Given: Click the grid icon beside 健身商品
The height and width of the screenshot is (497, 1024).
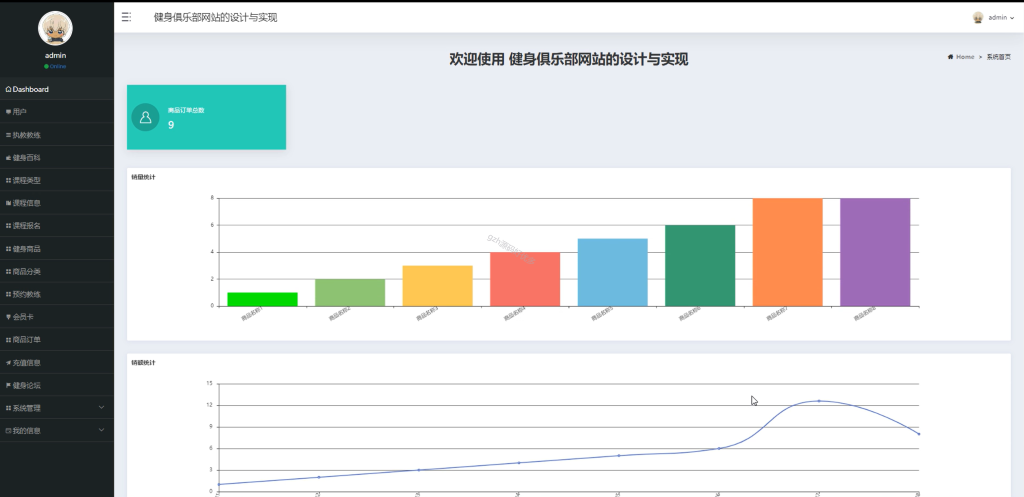Looking at the screenshot, I should (8, 249).
